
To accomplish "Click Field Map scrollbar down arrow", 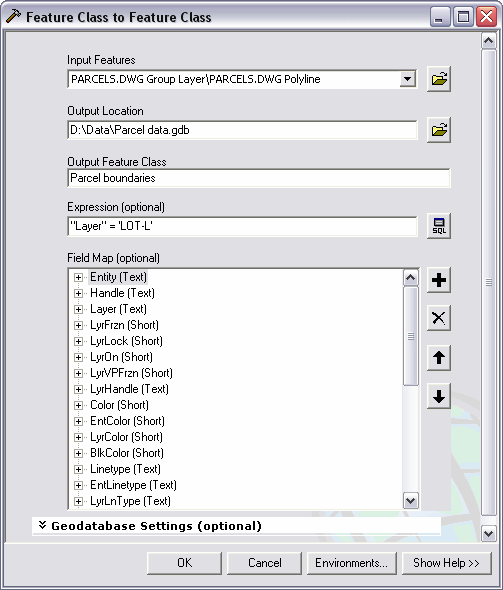I will [410, 501].
